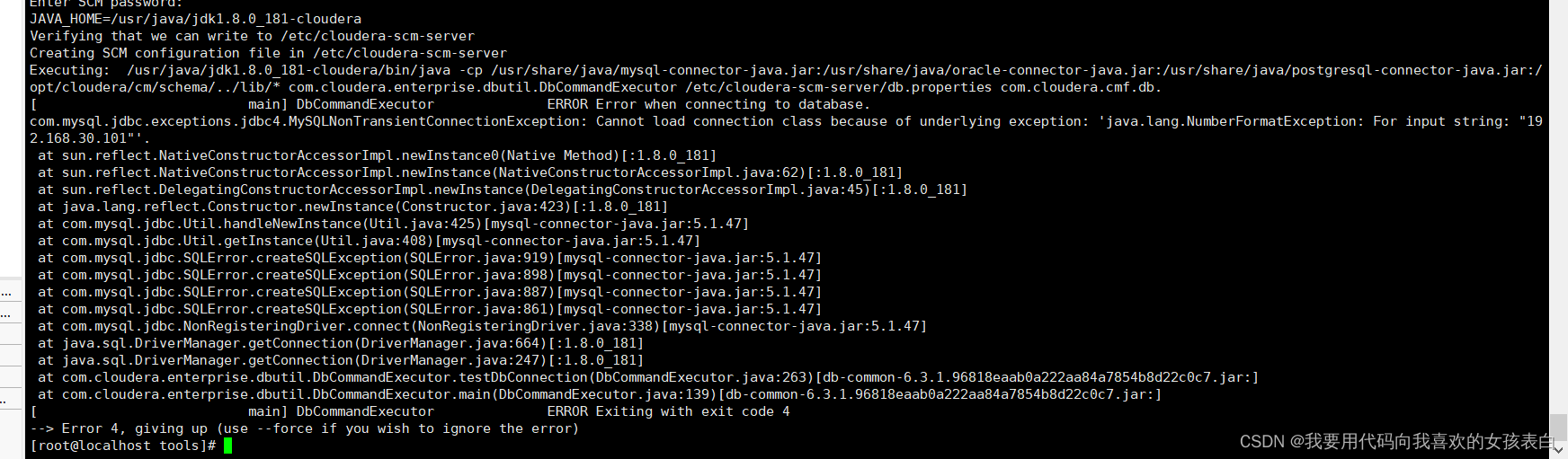Click the NonRegisteringDriver.connect stack line
Screen dimensions: 1568x459
(482, 326)
